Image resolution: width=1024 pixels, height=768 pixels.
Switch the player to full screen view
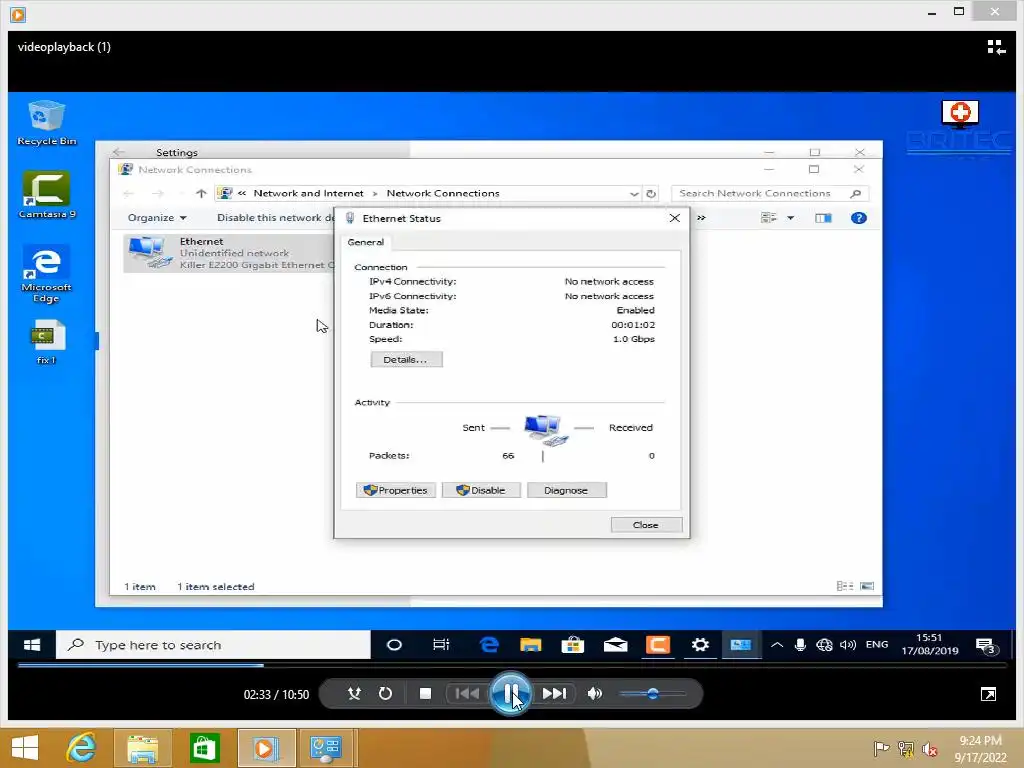(x=988, y=694)
